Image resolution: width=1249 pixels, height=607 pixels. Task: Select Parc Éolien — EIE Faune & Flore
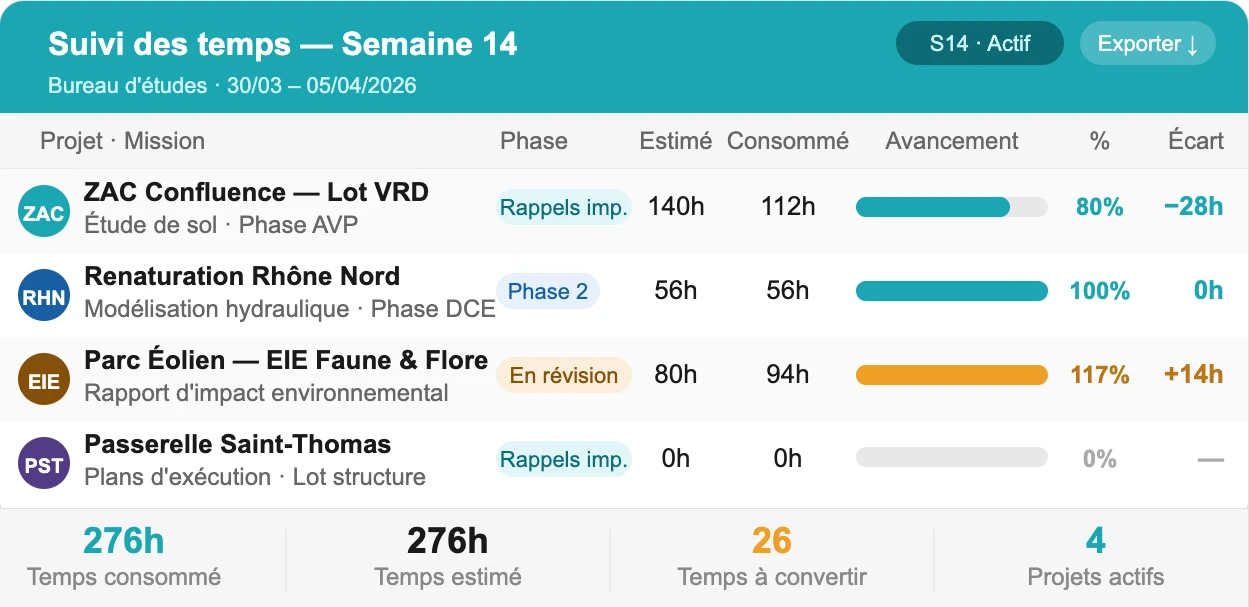(x=286, y=360)
